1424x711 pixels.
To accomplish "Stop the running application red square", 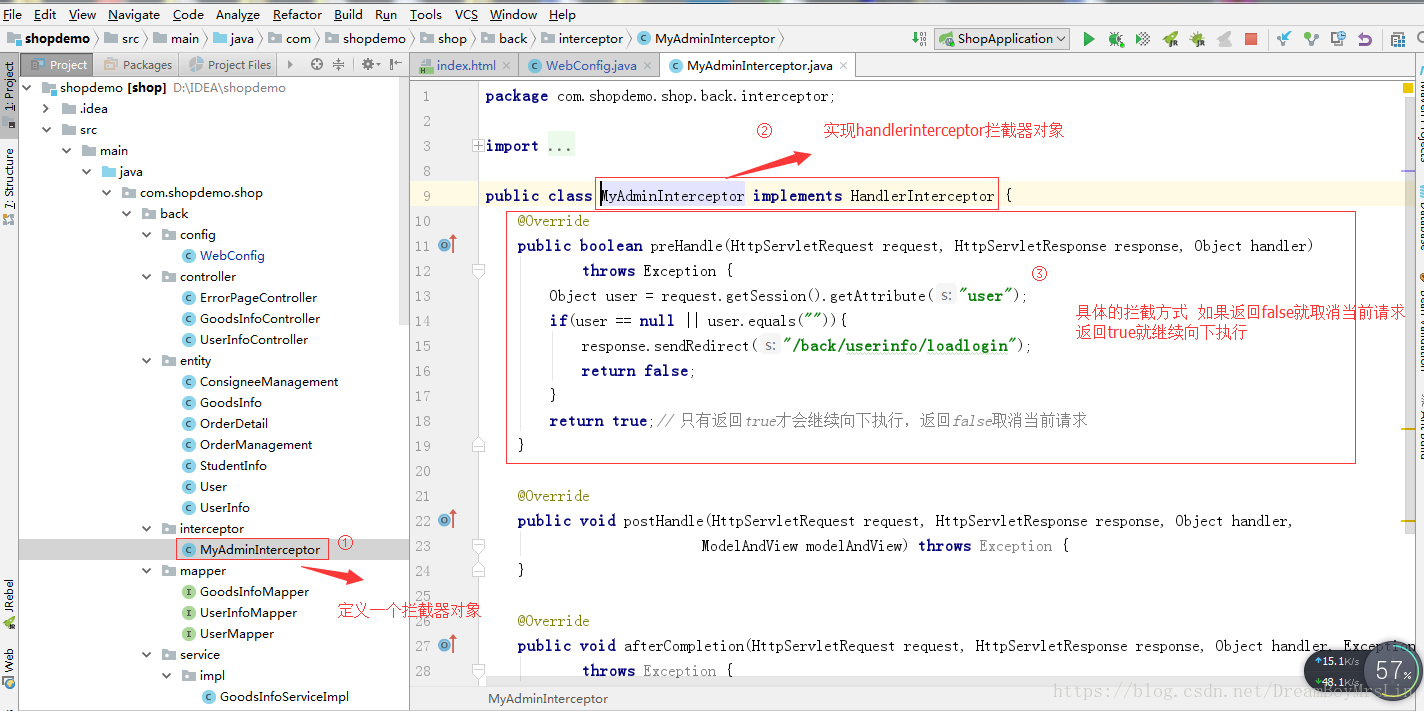I will [1251, 39].
